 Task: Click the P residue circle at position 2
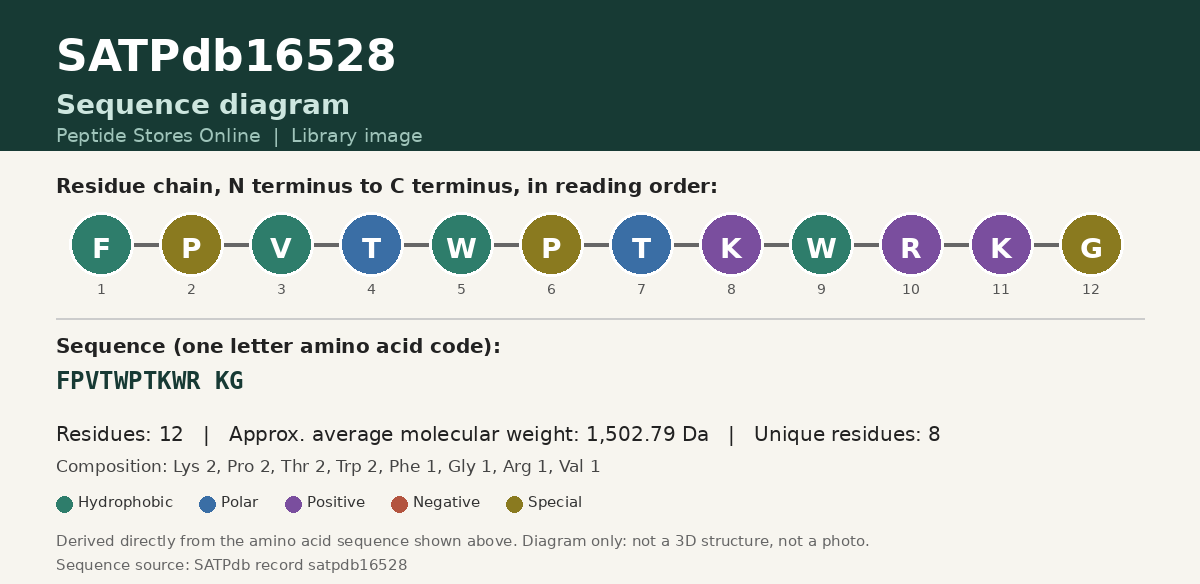[191, 245]
